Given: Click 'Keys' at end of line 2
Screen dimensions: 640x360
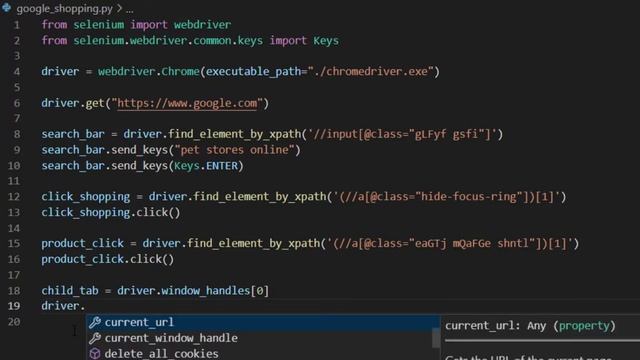Looking at the screenshot, I should tap(326, 41).
